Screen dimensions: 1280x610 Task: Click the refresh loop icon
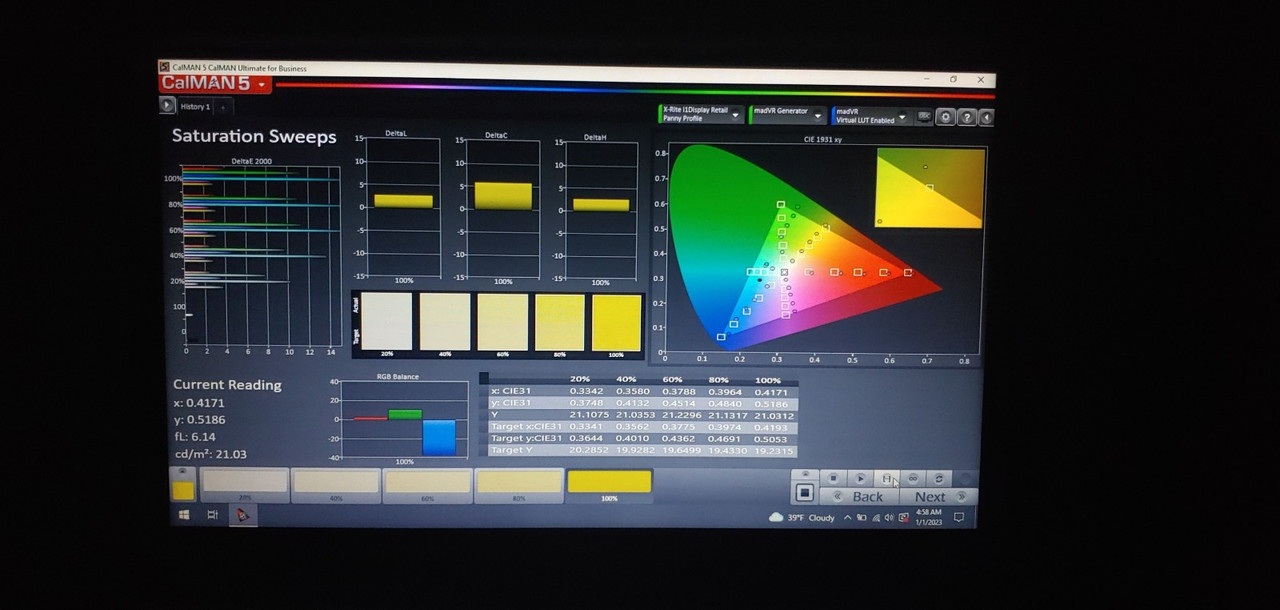pyautogui.click(x=938, y=478)
